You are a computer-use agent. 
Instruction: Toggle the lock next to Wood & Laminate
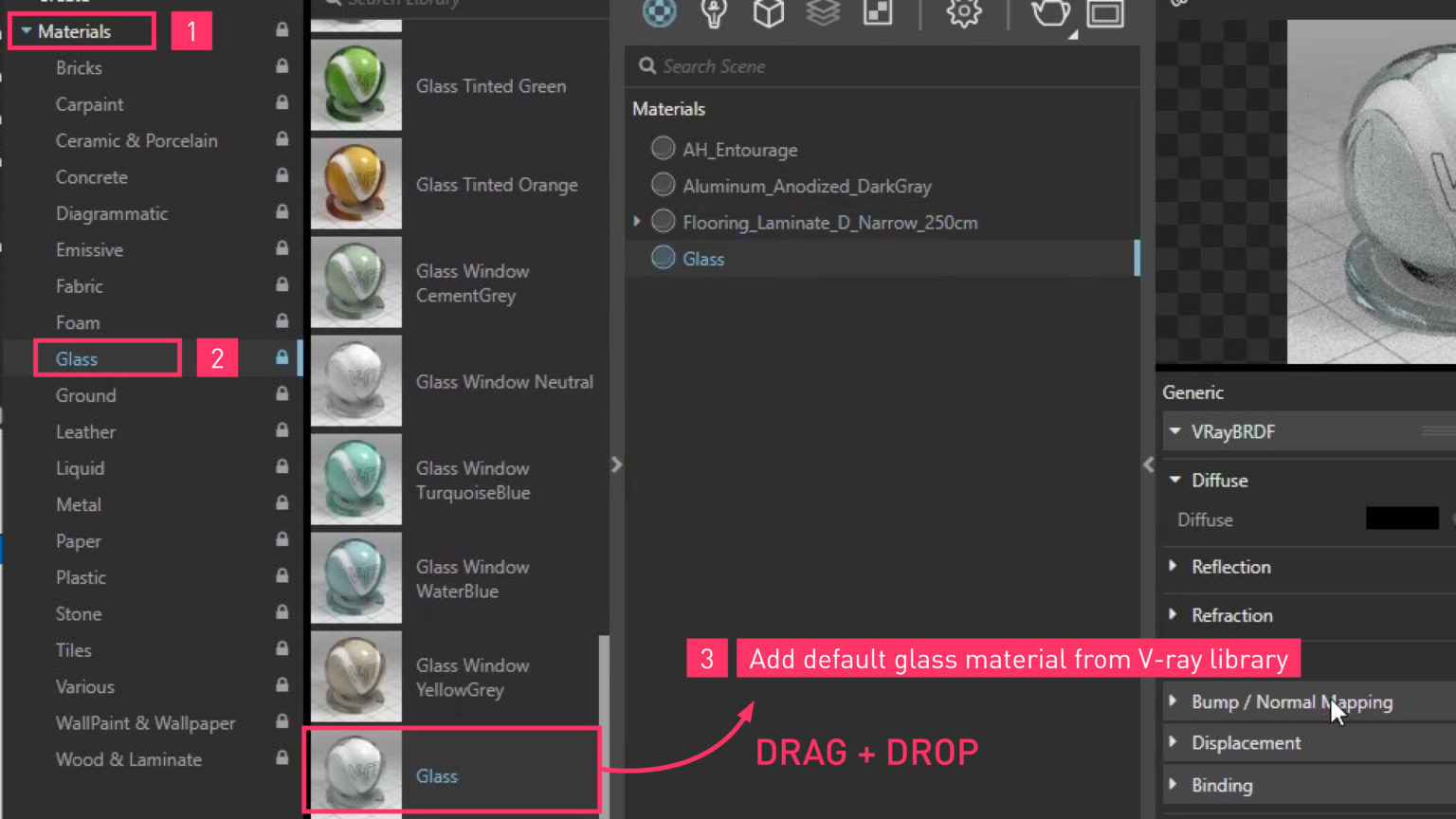(281, 758)
